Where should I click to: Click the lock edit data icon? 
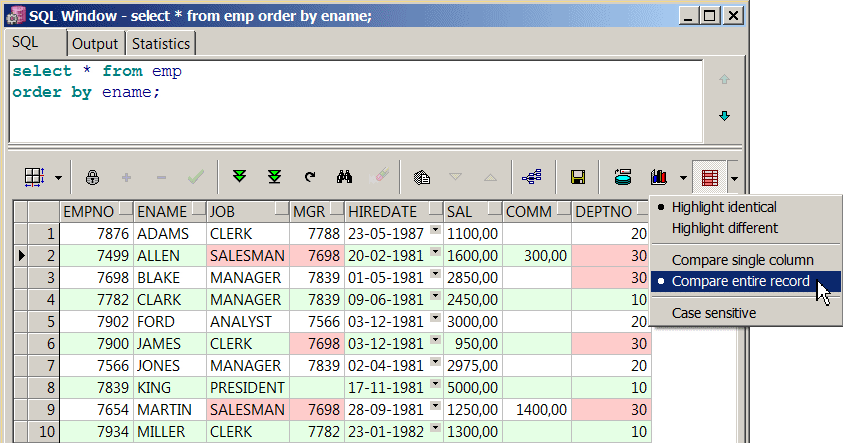(x=92, y=177)
